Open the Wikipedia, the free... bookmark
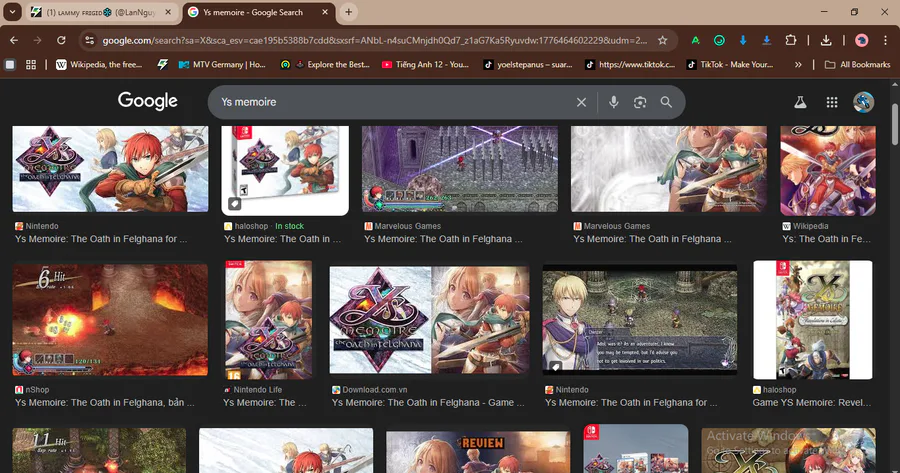Screen dimensions: 900x473 point(99,65)
